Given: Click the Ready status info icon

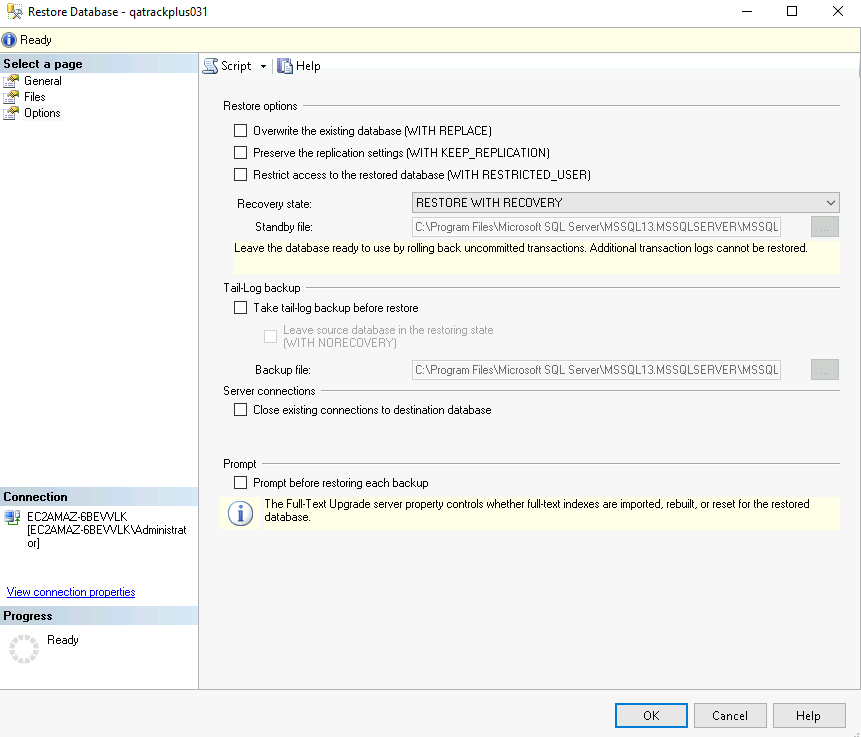Looking at the screenshot, I should pyautogui.click(x=9, y=40).
